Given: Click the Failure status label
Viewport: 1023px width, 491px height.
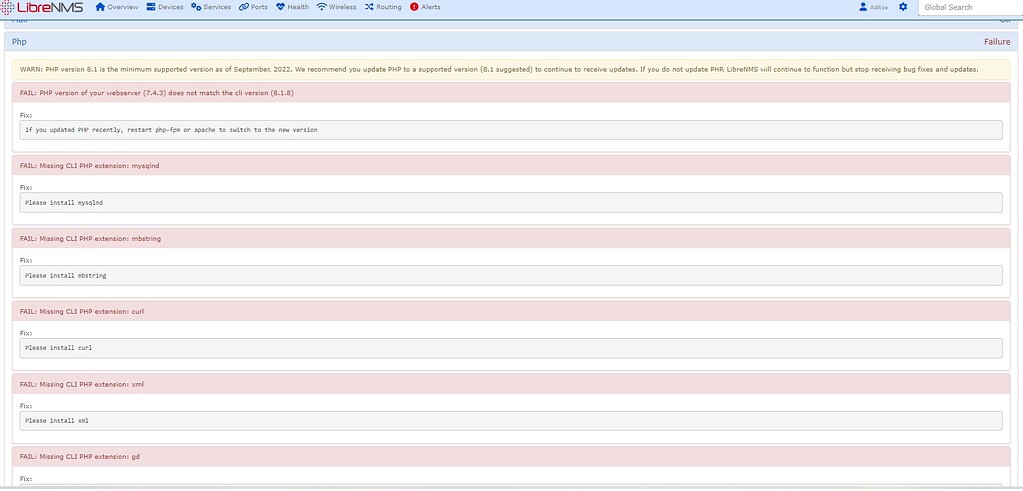Looking at the screenshot, I should click(997, 42).
